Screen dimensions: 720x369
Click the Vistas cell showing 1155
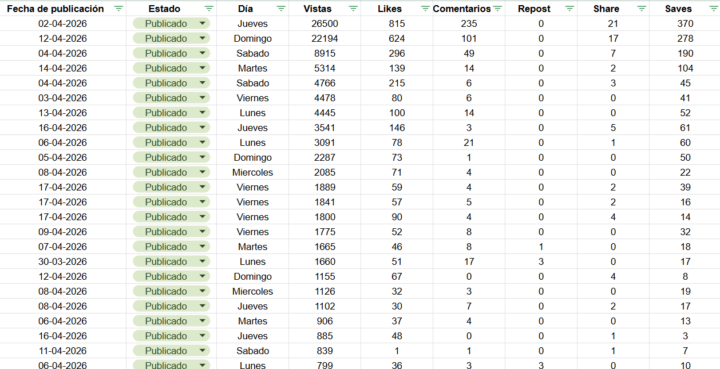325,277
